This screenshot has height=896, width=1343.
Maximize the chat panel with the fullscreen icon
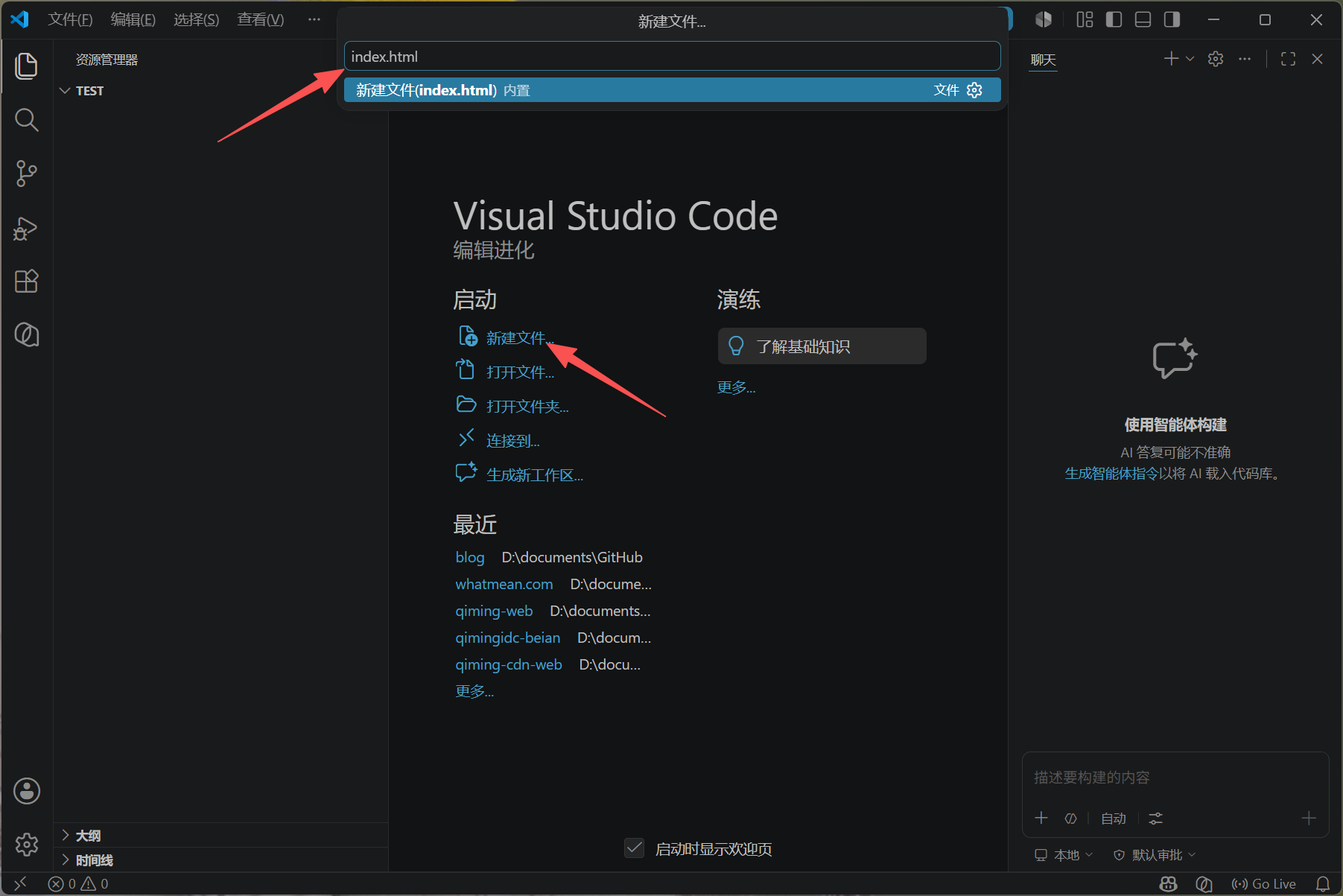1288,59
